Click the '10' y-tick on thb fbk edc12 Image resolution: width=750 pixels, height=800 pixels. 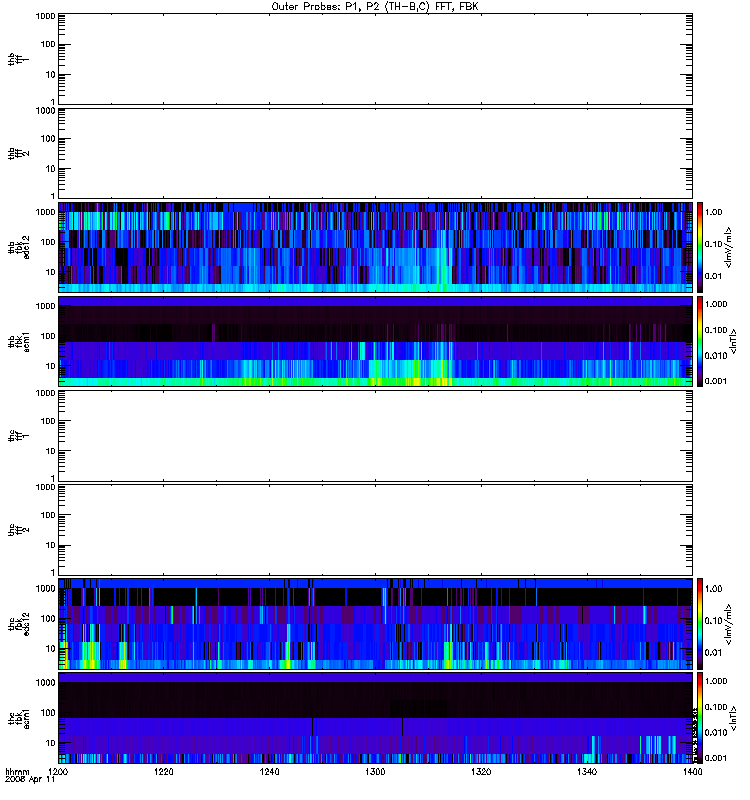pos(51,272)
